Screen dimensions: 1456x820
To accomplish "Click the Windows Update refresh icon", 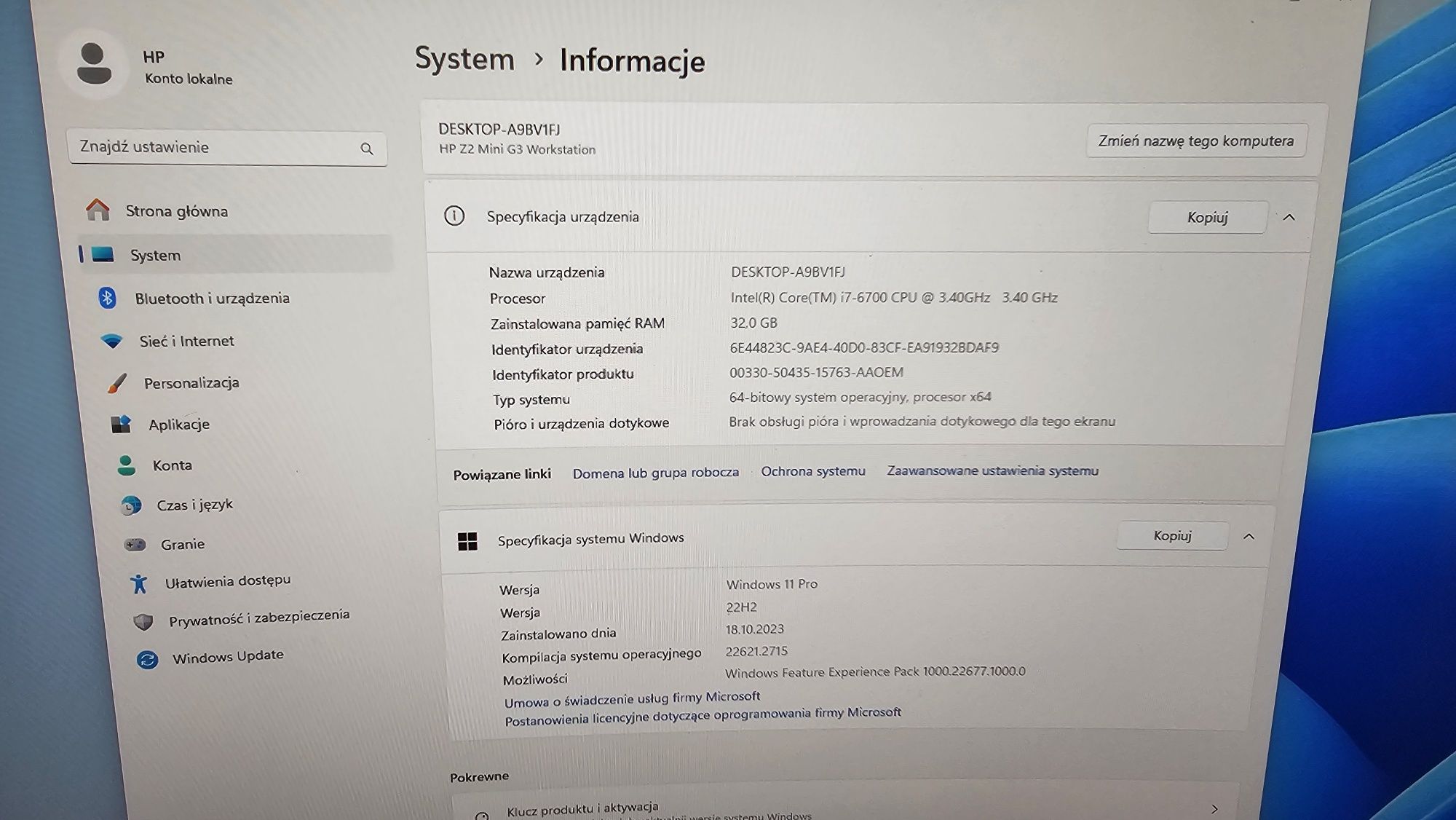I will point(148,660).
